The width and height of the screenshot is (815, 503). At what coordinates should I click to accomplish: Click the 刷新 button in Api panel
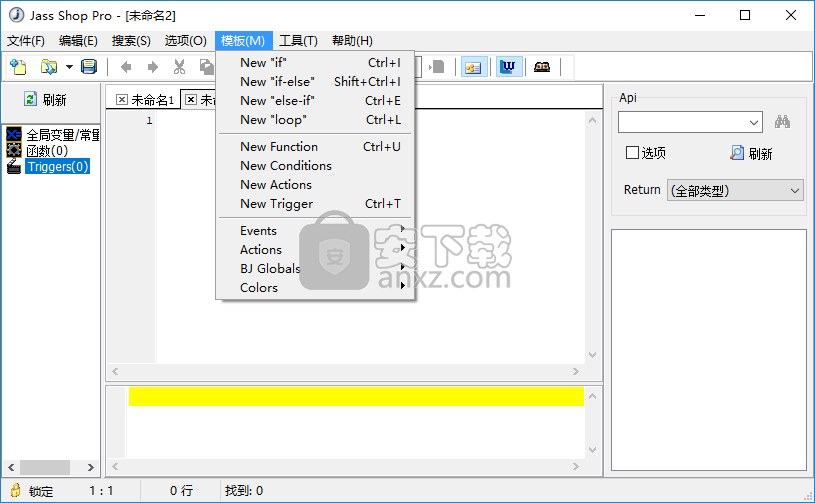tap(752, 153)
